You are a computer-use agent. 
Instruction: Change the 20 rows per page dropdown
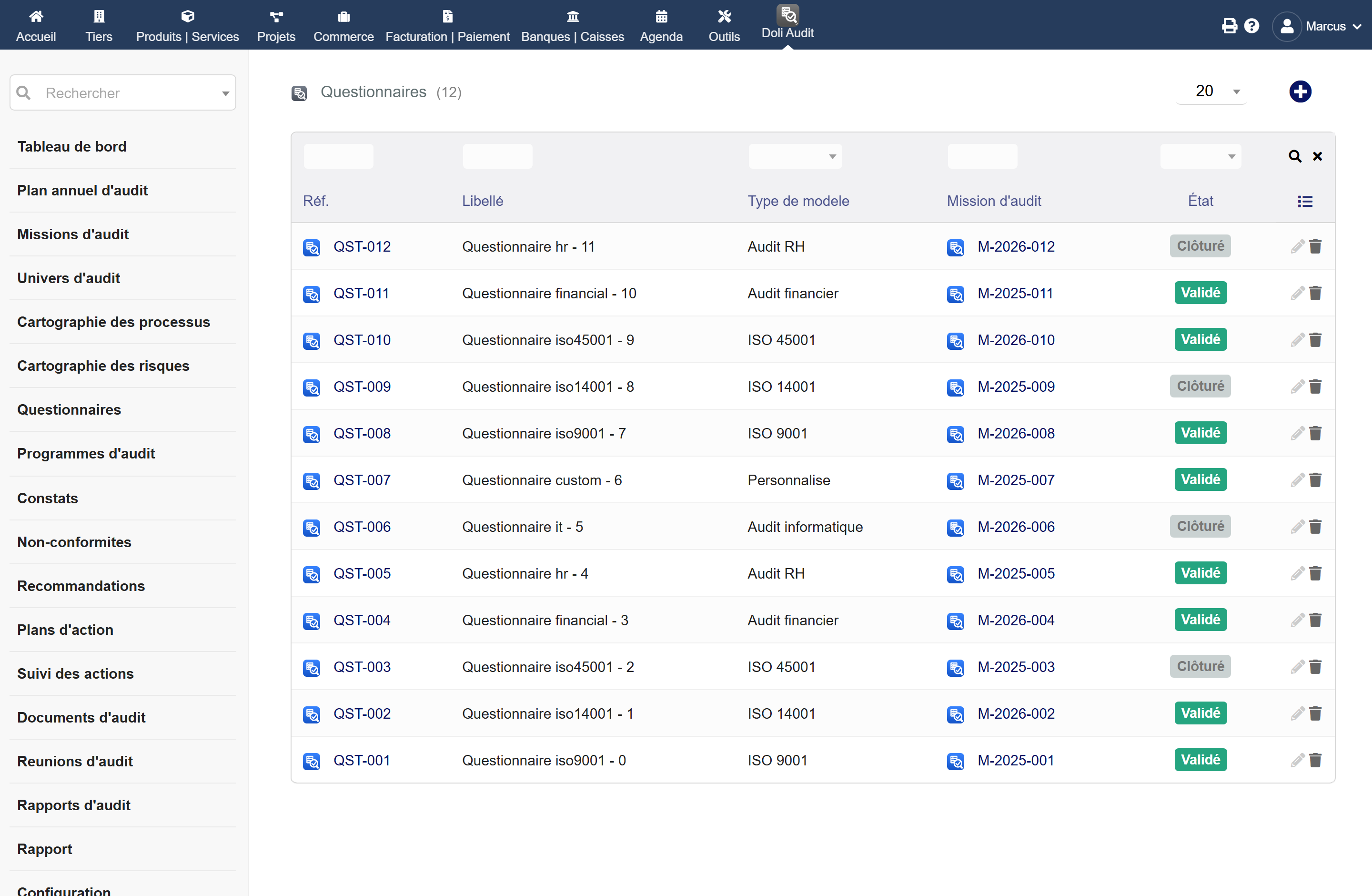point(1211,91)
